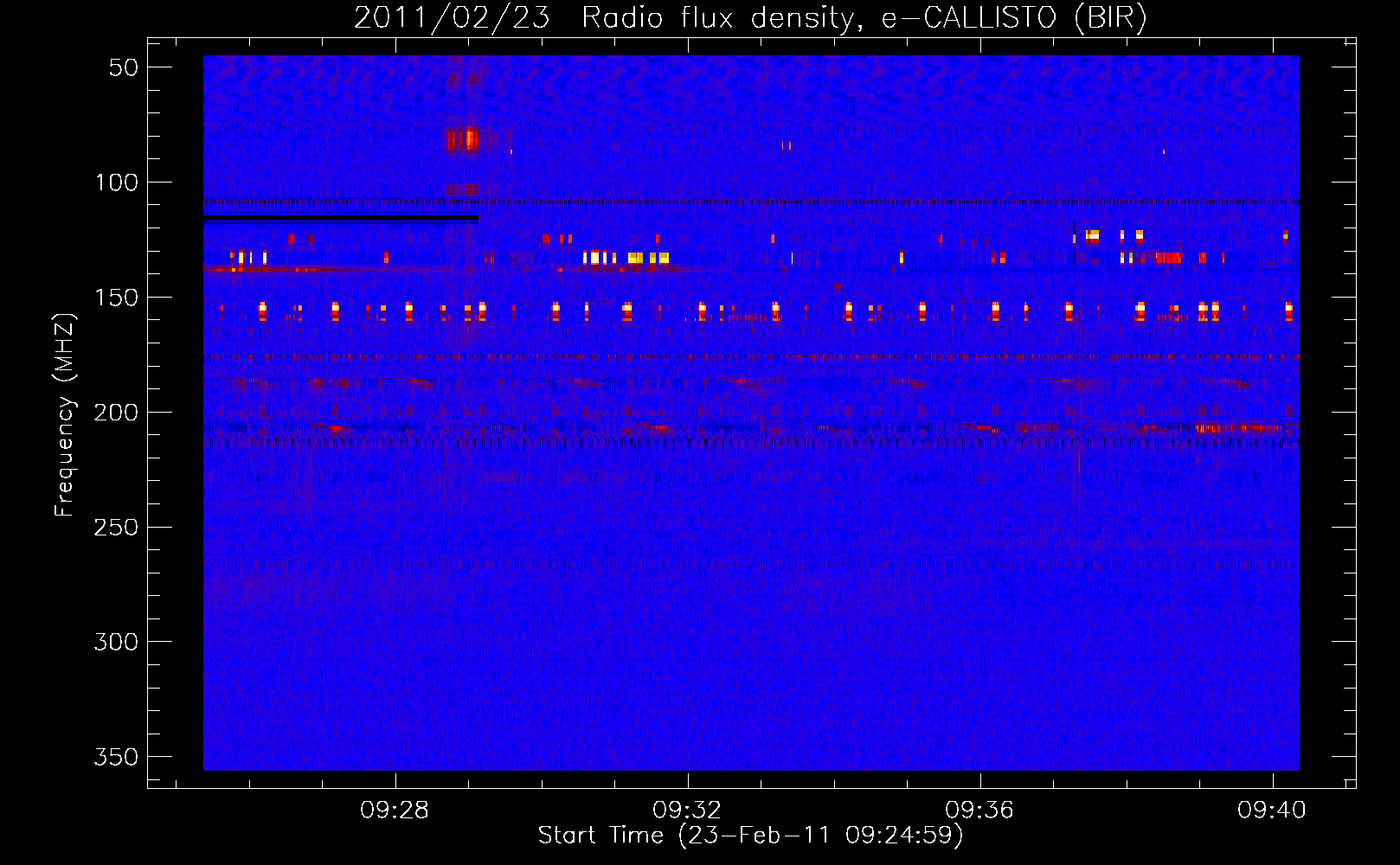
Task: Click the 09:40 time tick label
Action: (1272, 811)
